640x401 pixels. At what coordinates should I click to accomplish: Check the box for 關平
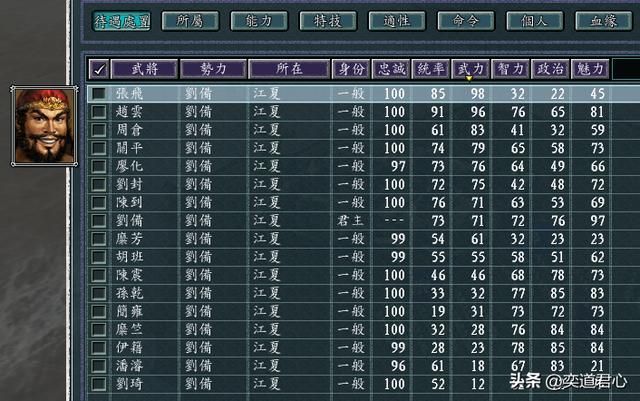[99, 148]
